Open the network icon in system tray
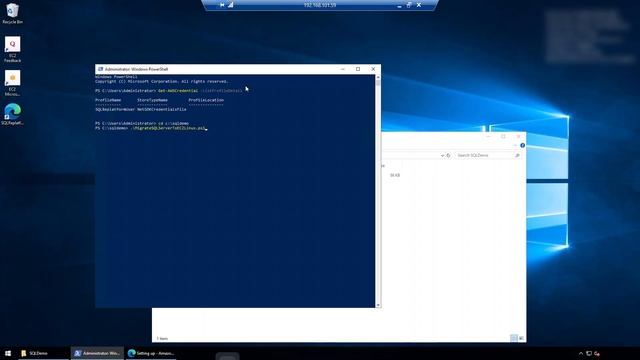The height and width of the screenshot is (360, 640). 589,353
